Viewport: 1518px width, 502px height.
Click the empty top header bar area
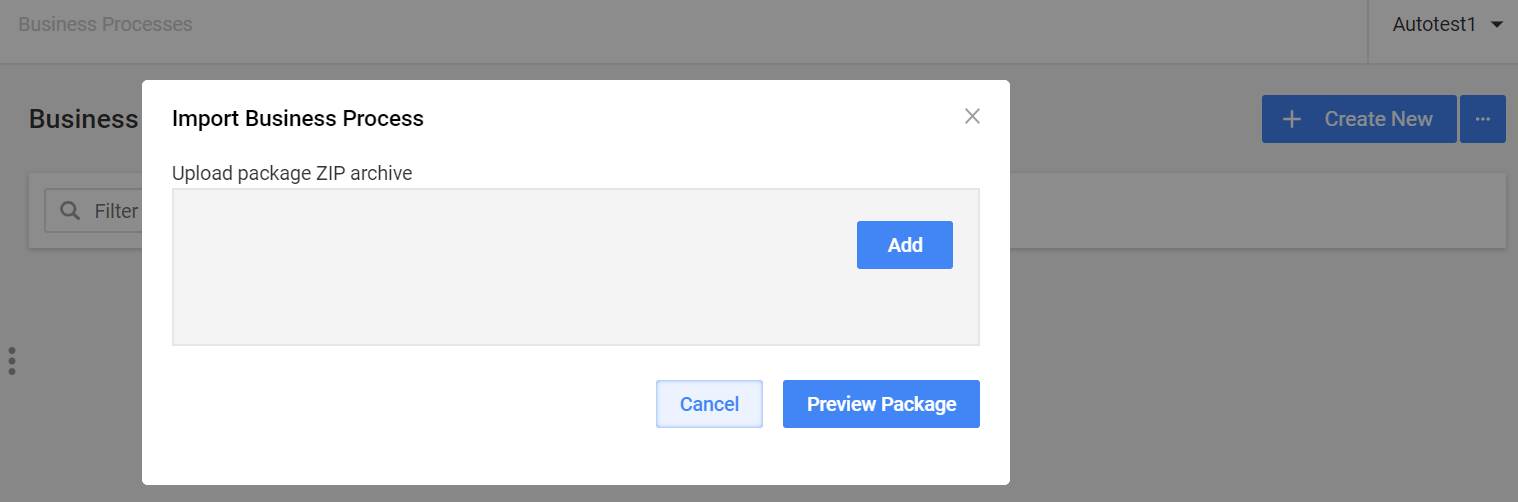point(780,30)
